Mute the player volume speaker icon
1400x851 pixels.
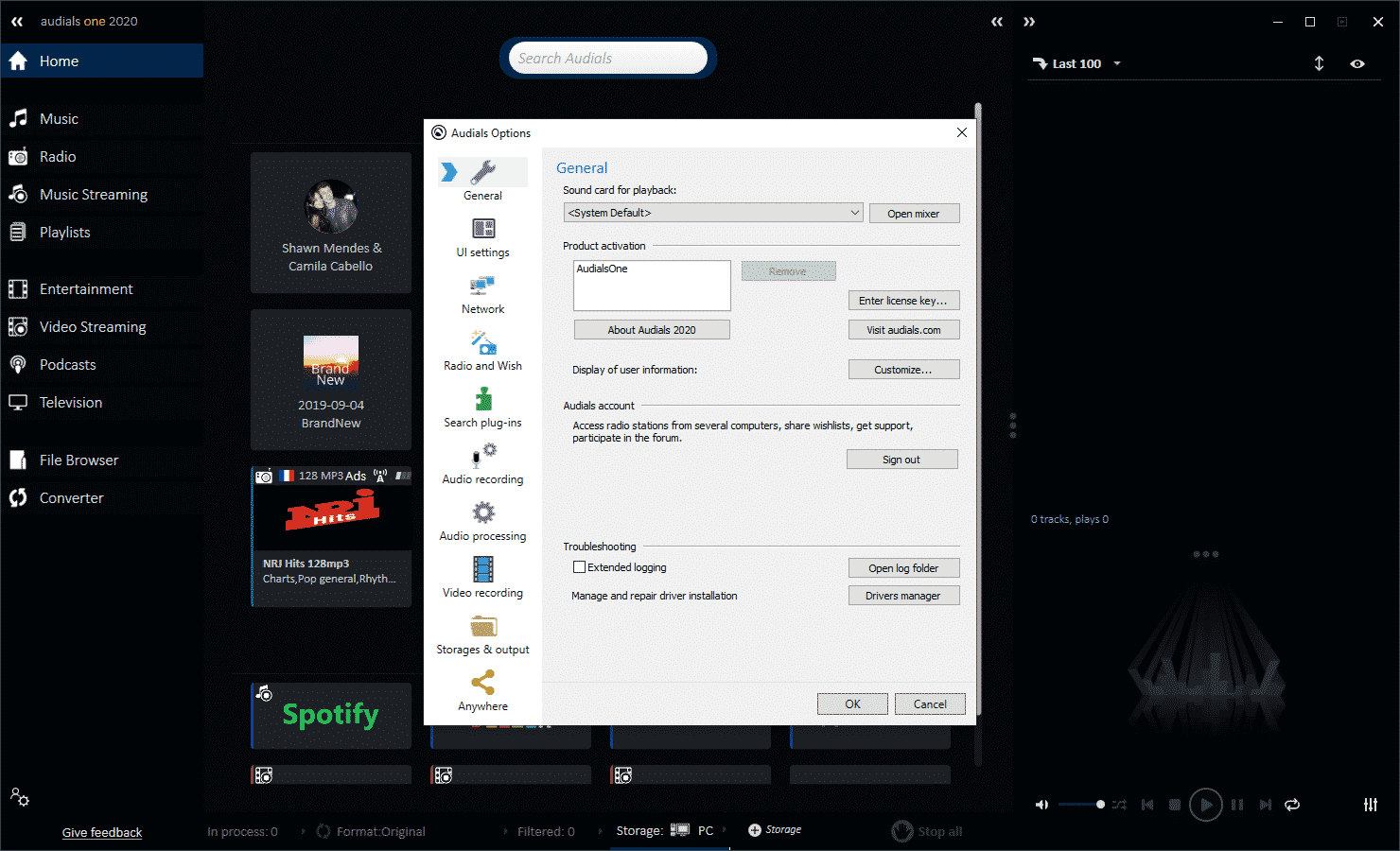click(x=1041, y=805)
